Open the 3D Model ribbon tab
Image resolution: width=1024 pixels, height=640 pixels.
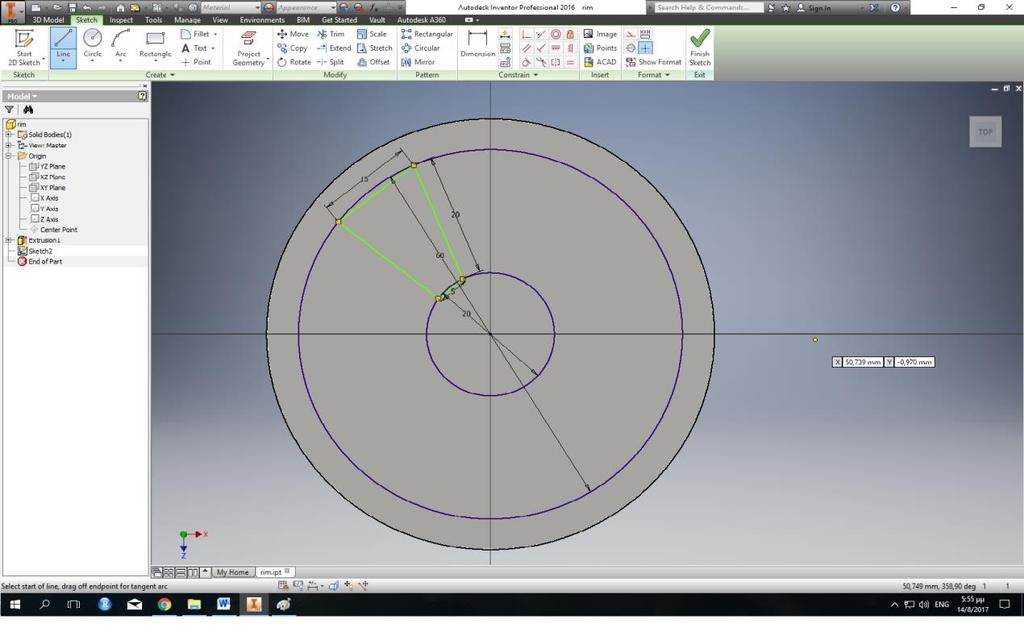coord(48,20)
